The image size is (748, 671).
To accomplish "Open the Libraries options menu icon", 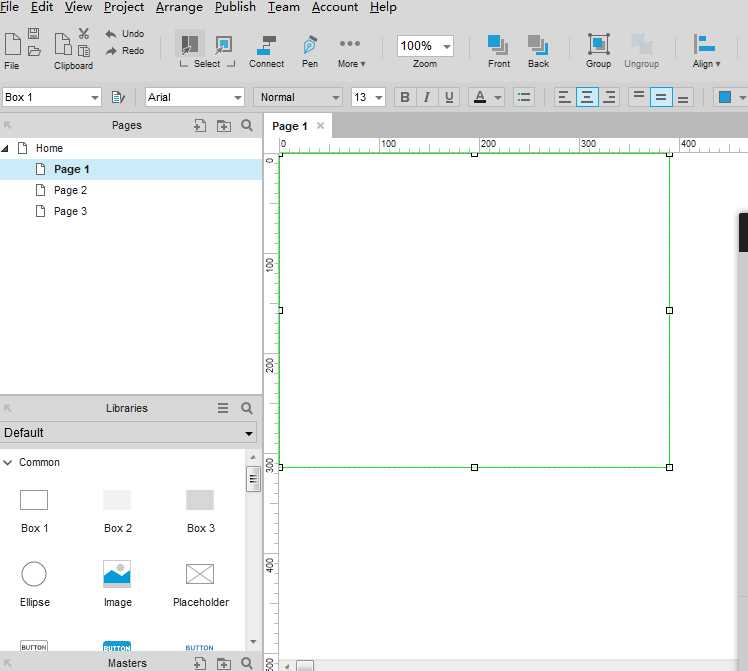I will pos(223,408).
